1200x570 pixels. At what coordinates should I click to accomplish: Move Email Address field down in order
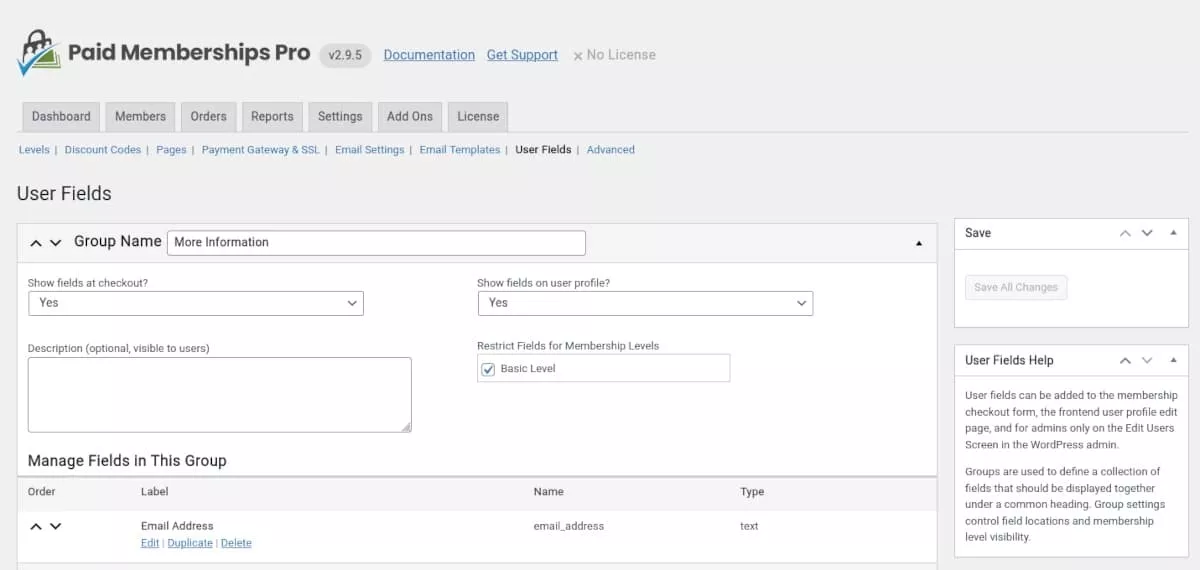(x=55, y=526)
